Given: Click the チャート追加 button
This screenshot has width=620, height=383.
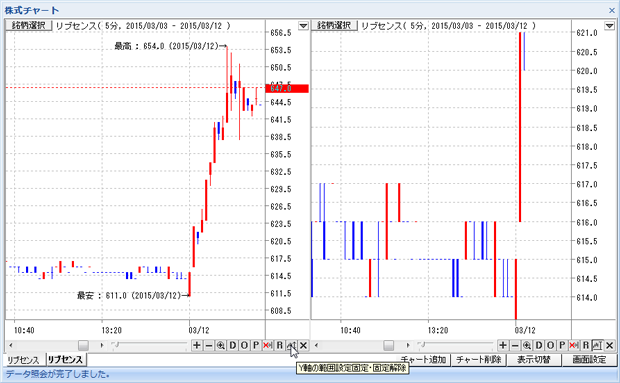Looking at the screenshot, I should click(423, 359).
